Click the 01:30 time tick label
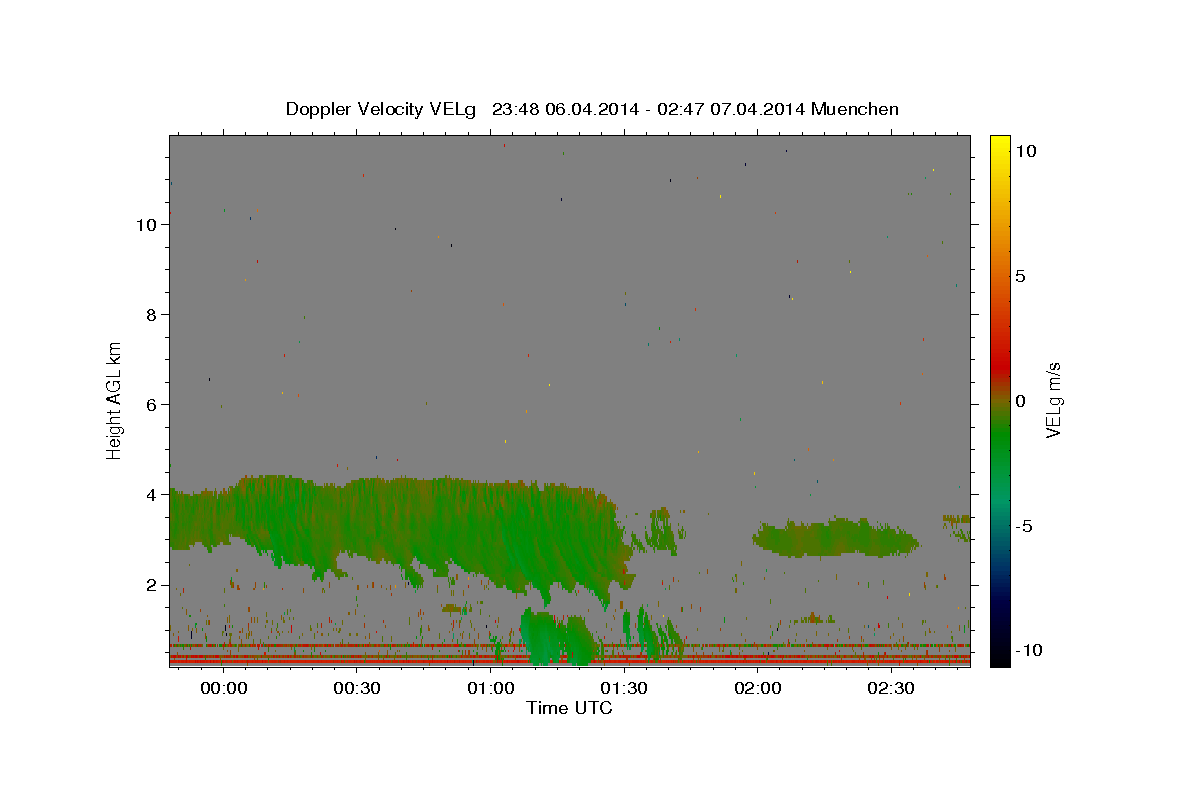This screenshot has width=1200, height=800. pos(624,689)
